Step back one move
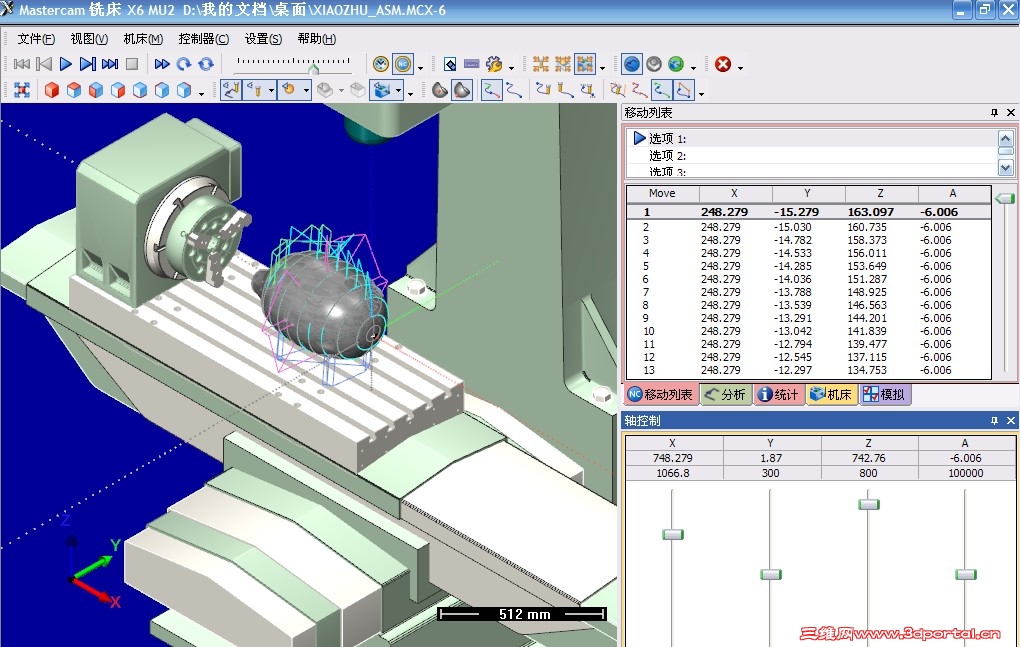The width and height of the screenshot is (1020, 647). (x=44, y=64)
